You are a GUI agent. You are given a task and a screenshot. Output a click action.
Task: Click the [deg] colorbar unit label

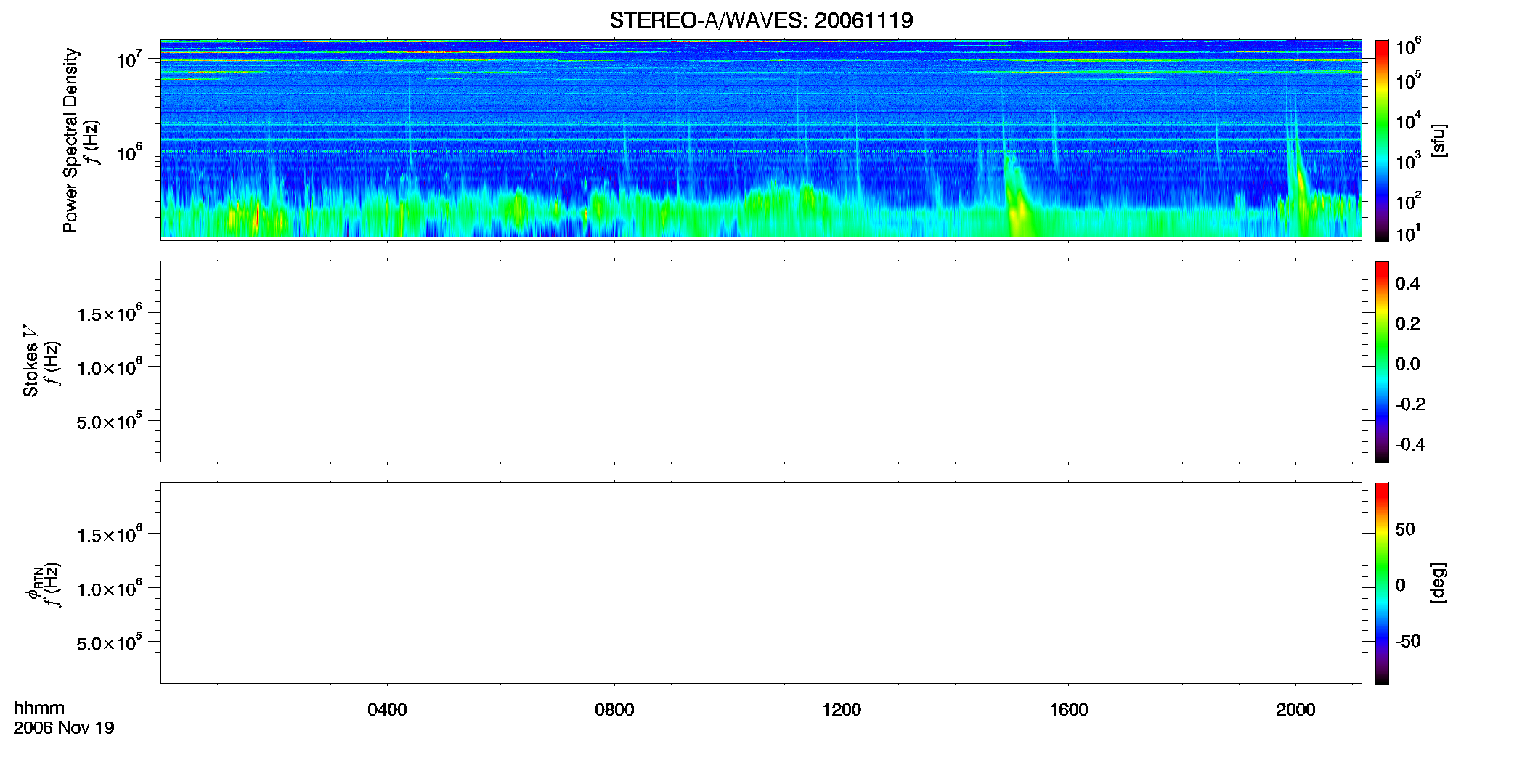(x=1438, y=583)
